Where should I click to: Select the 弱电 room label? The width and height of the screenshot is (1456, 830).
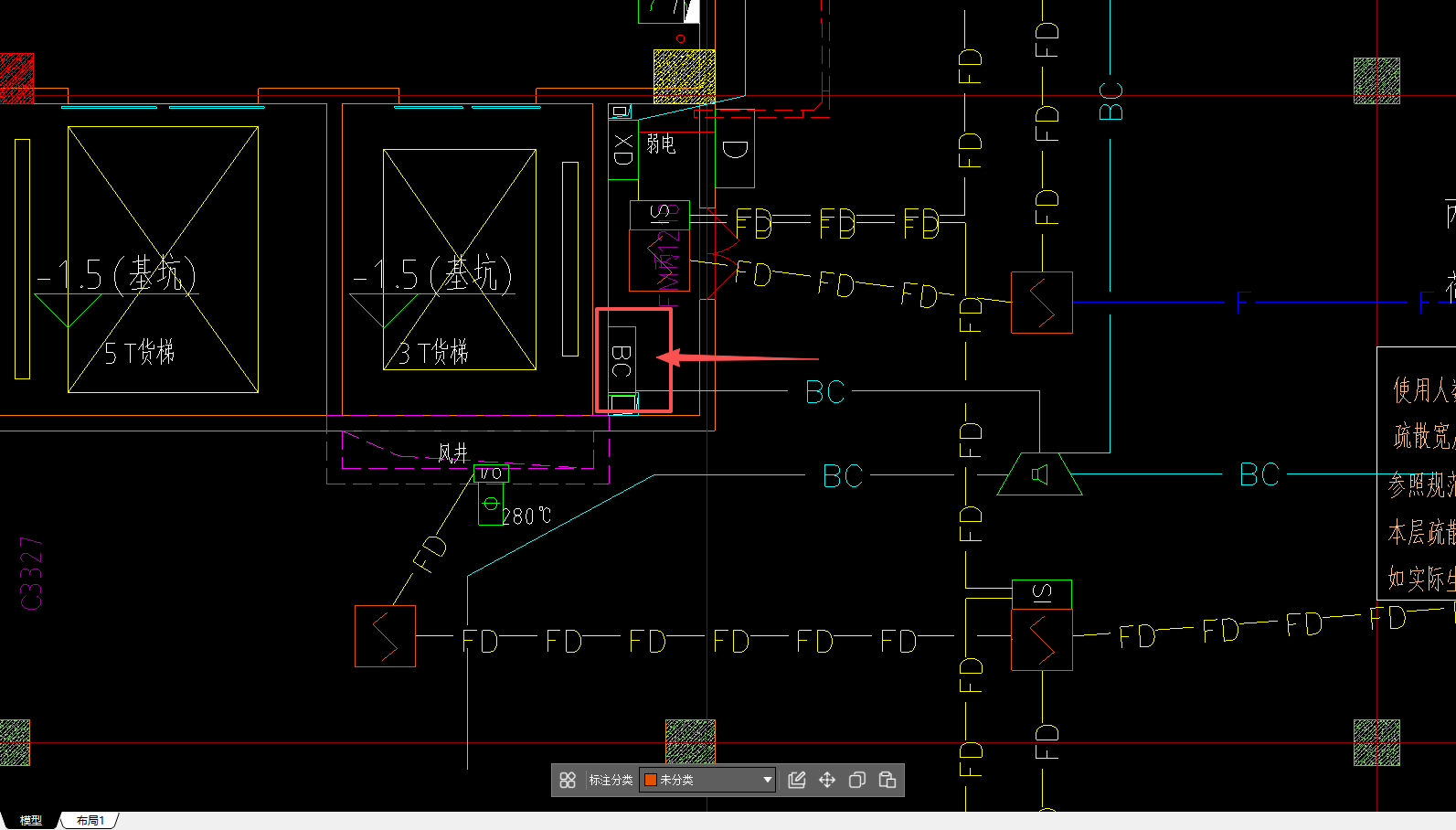click(x=661, y=144)
